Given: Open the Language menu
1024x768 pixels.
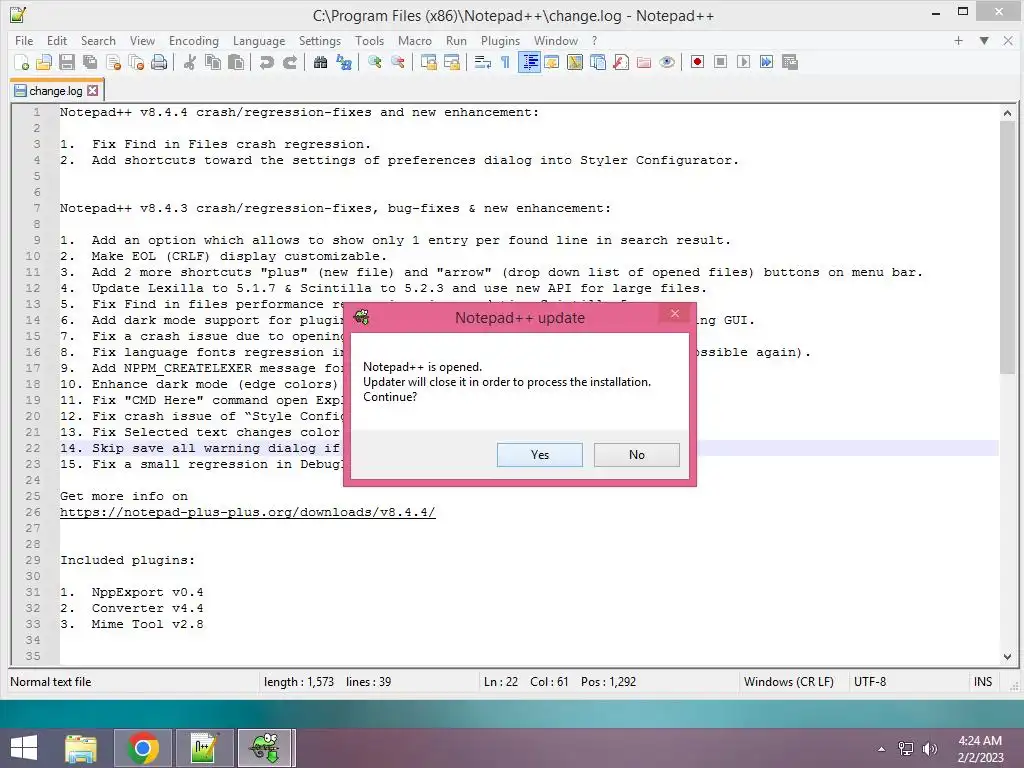Looking at the screenshot, I should pyautogui.click(x=259, y=40).
